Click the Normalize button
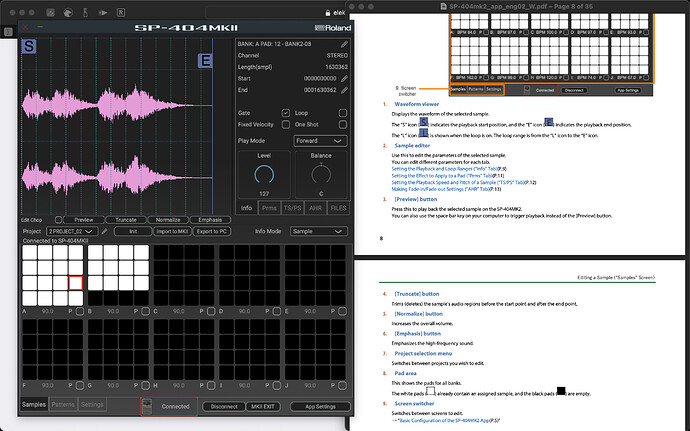The height and width of the screenshot is (431, 690). tap(168, 220)
